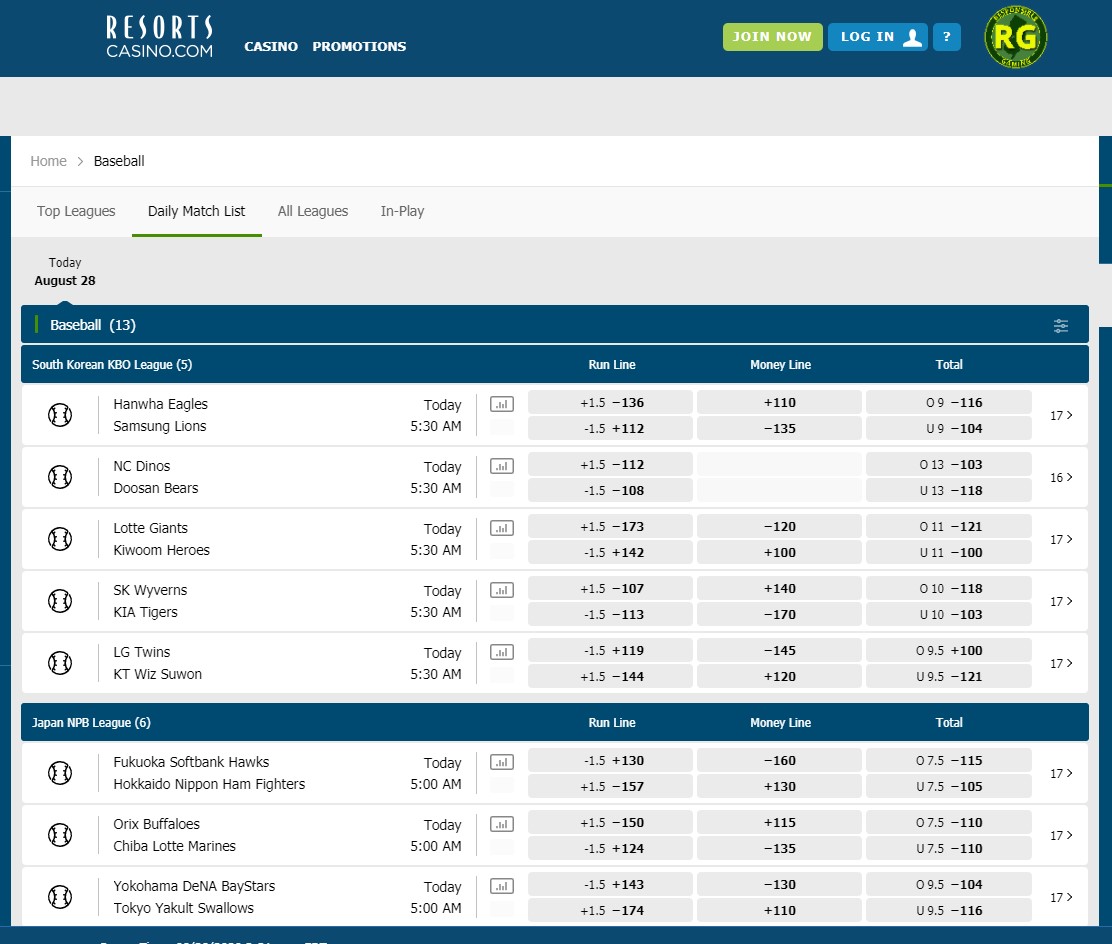
Task: Click baseball icon beside NC Dinos match
Action: point(60,477)
